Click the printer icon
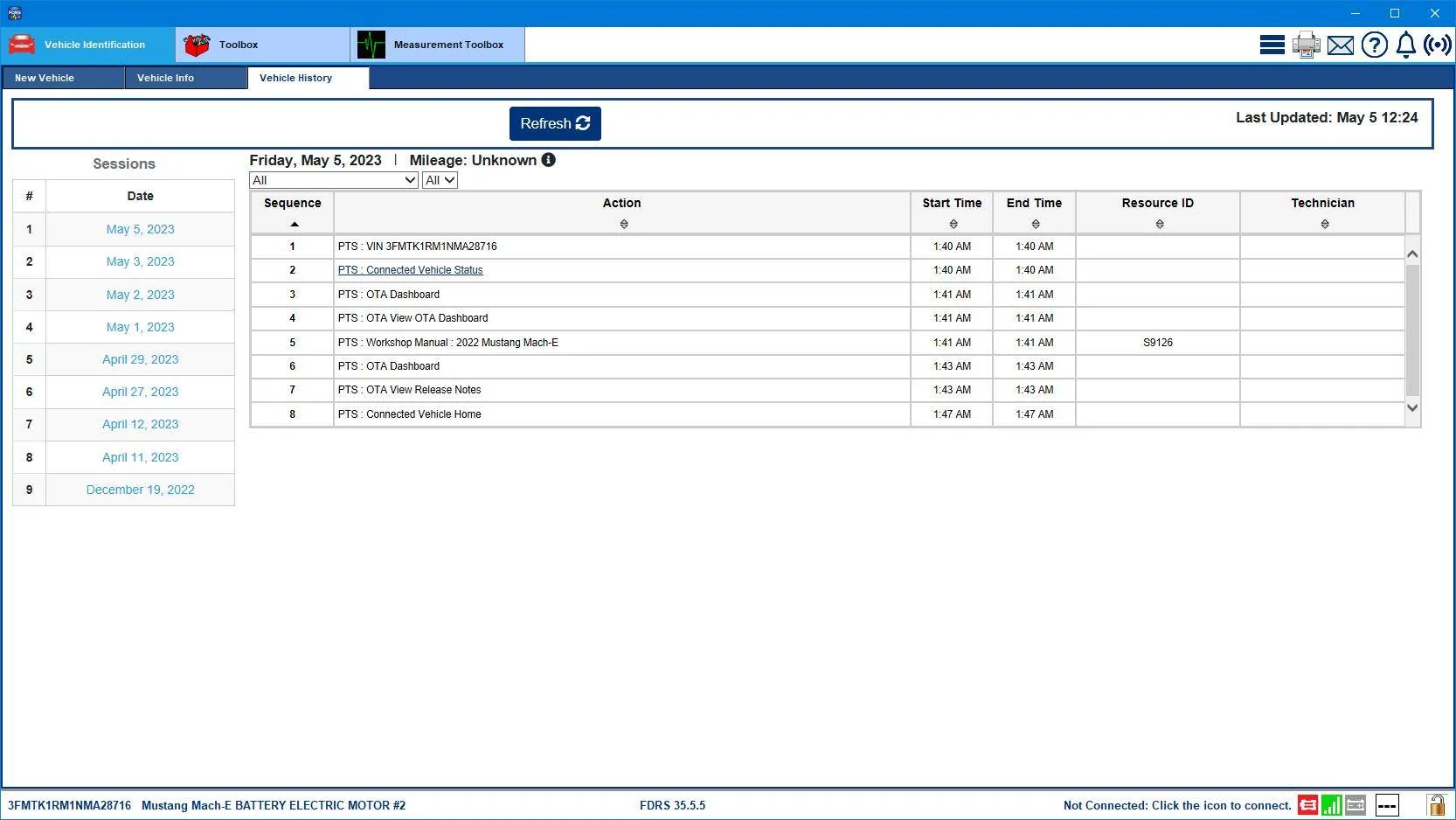Screen dimensions: 1456x820 (x=1307, y=45)
